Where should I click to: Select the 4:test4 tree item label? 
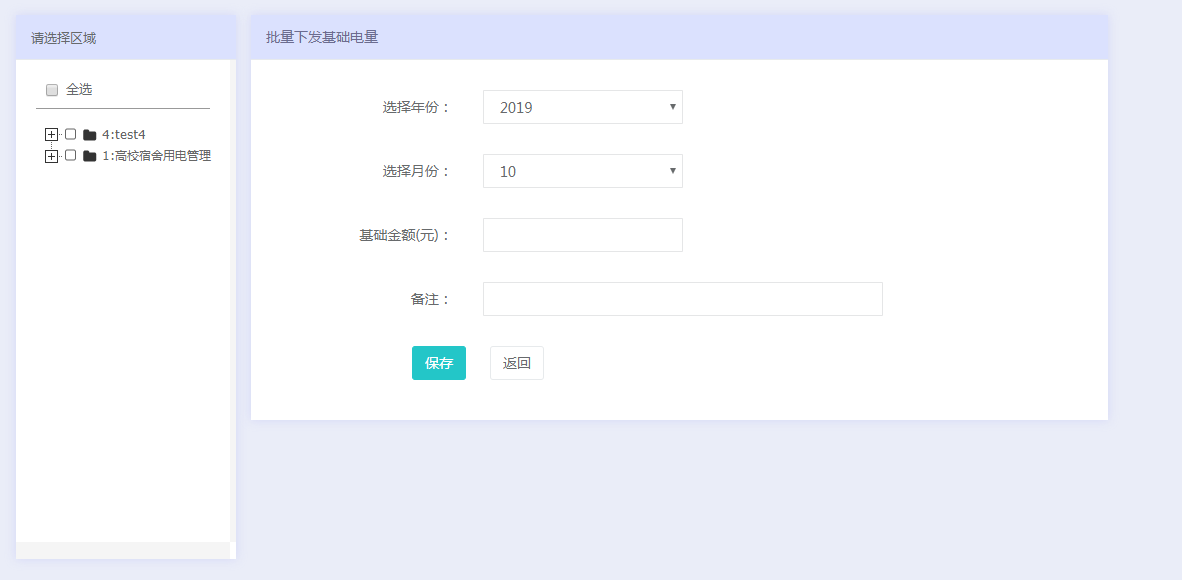(x=124, y=135)
